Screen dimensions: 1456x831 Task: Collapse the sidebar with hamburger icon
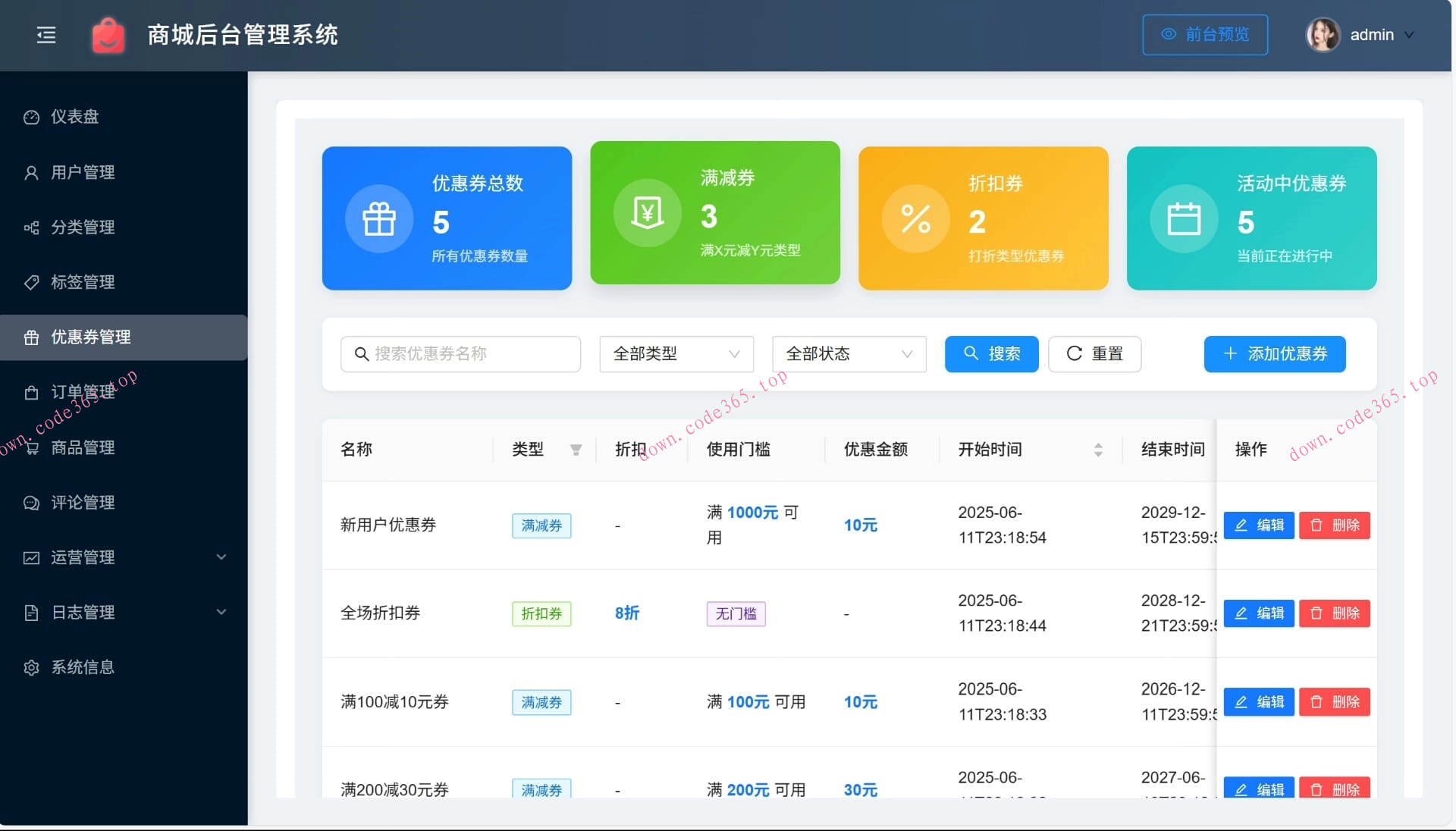pyautogui.click(x=45, y=35)
